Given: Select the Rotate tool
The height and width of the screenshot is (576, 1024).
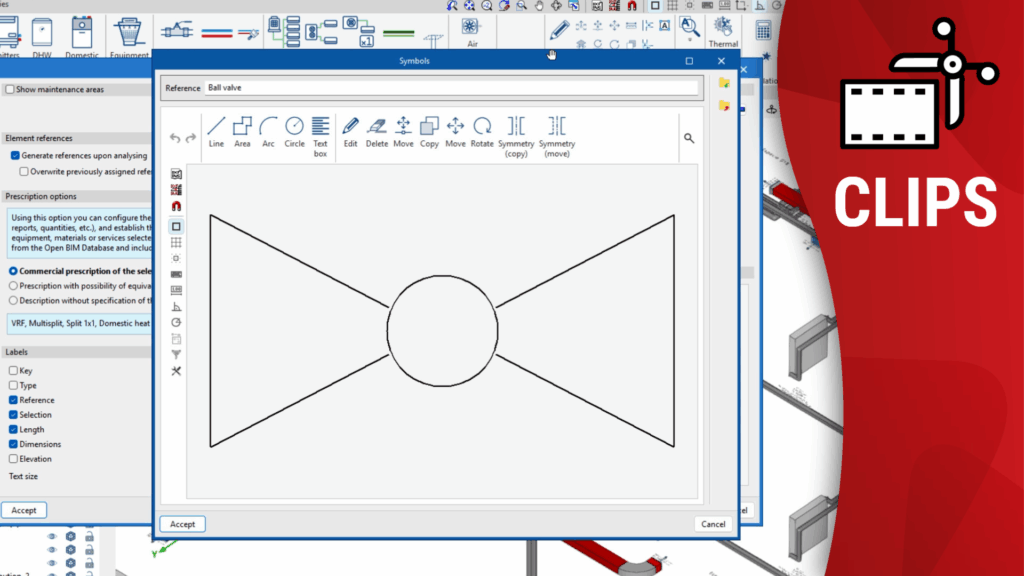Looking at the screenshot, I should (482, 130).
